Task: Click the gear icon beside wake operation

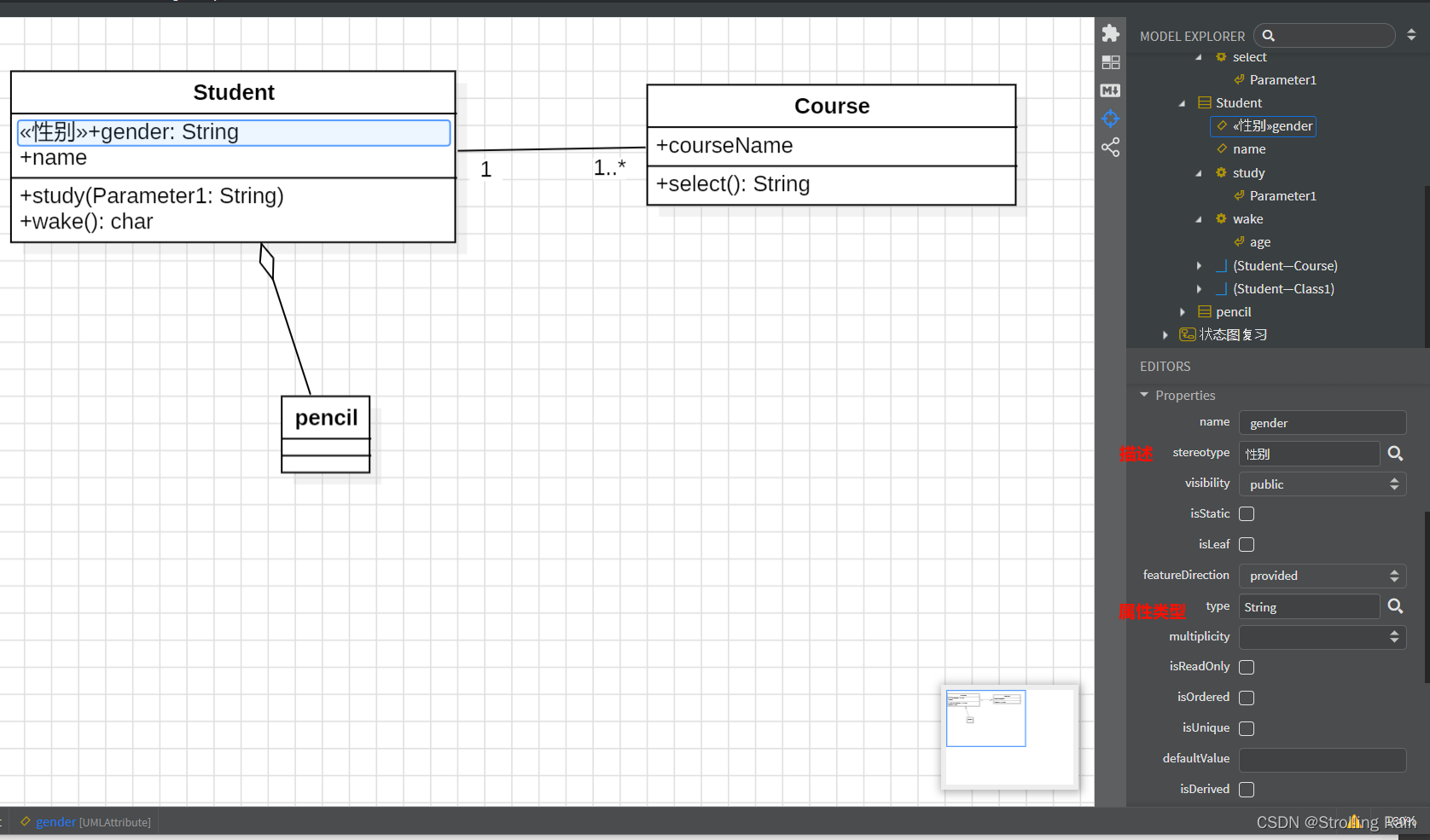Action: coord(1221,218)
